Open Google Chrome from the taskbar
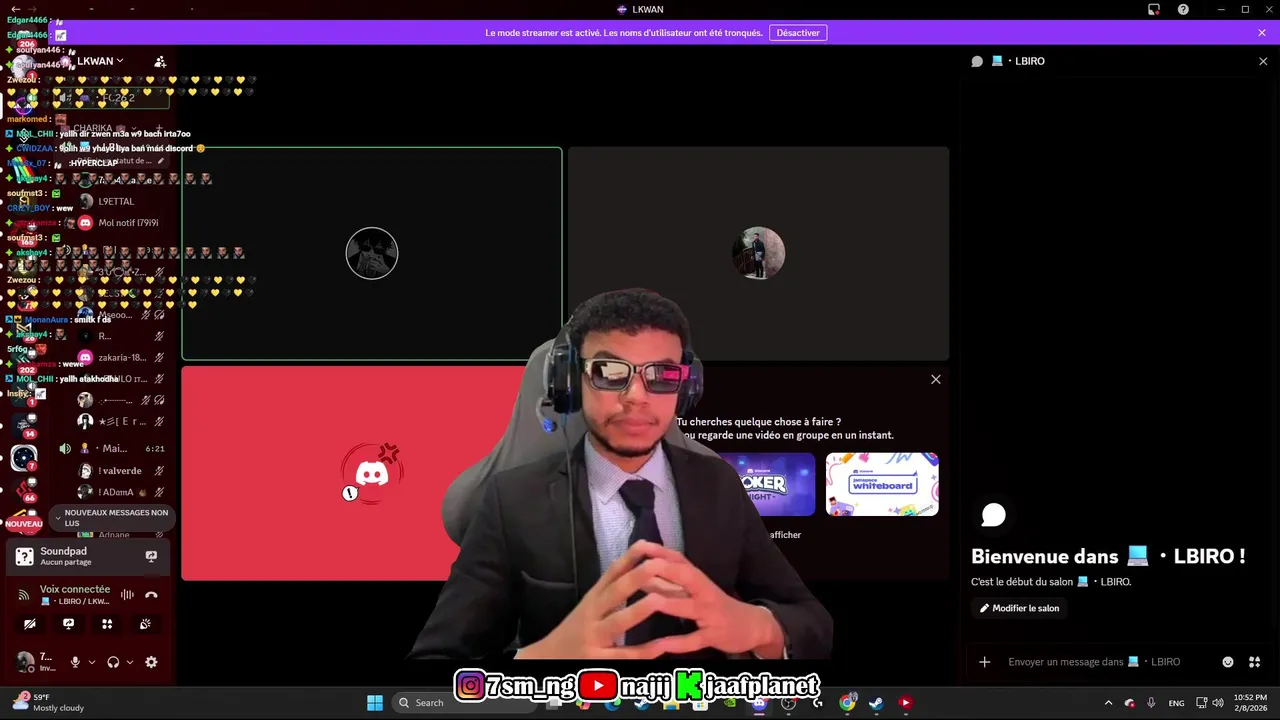 click(848, 703)
